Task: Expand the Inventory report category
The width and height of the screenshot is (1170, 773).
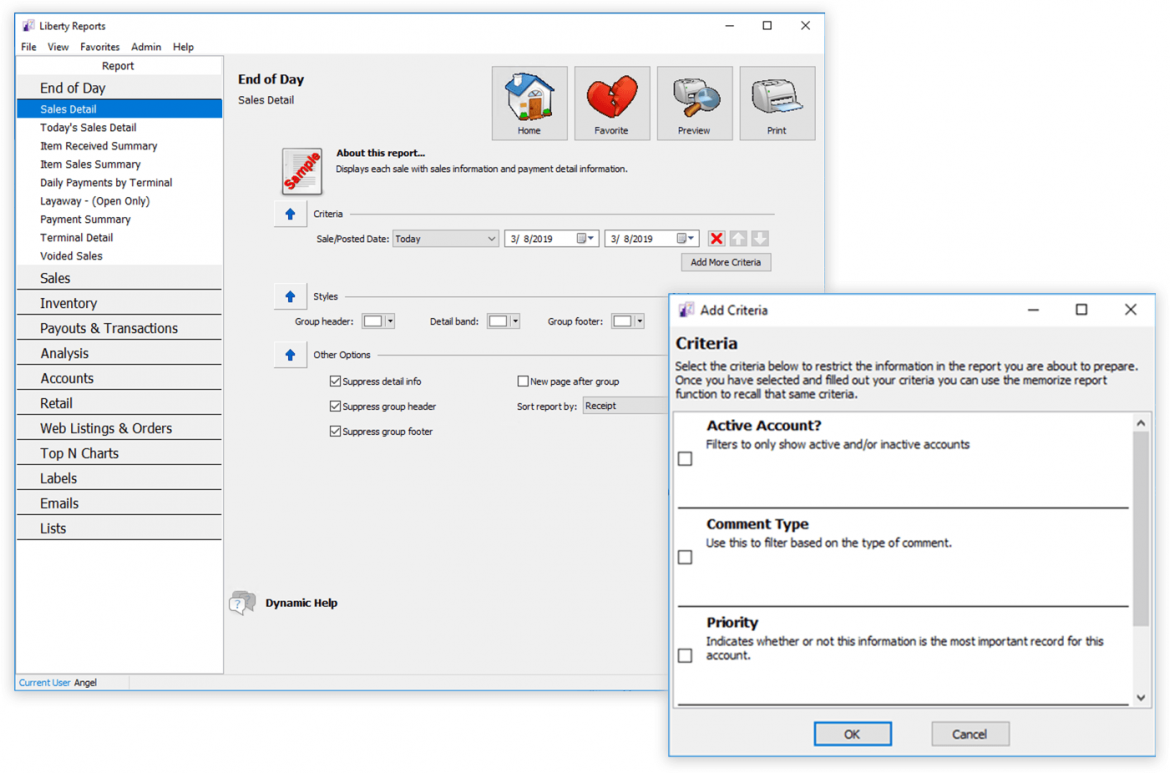Action: click(x=68, y=303)
